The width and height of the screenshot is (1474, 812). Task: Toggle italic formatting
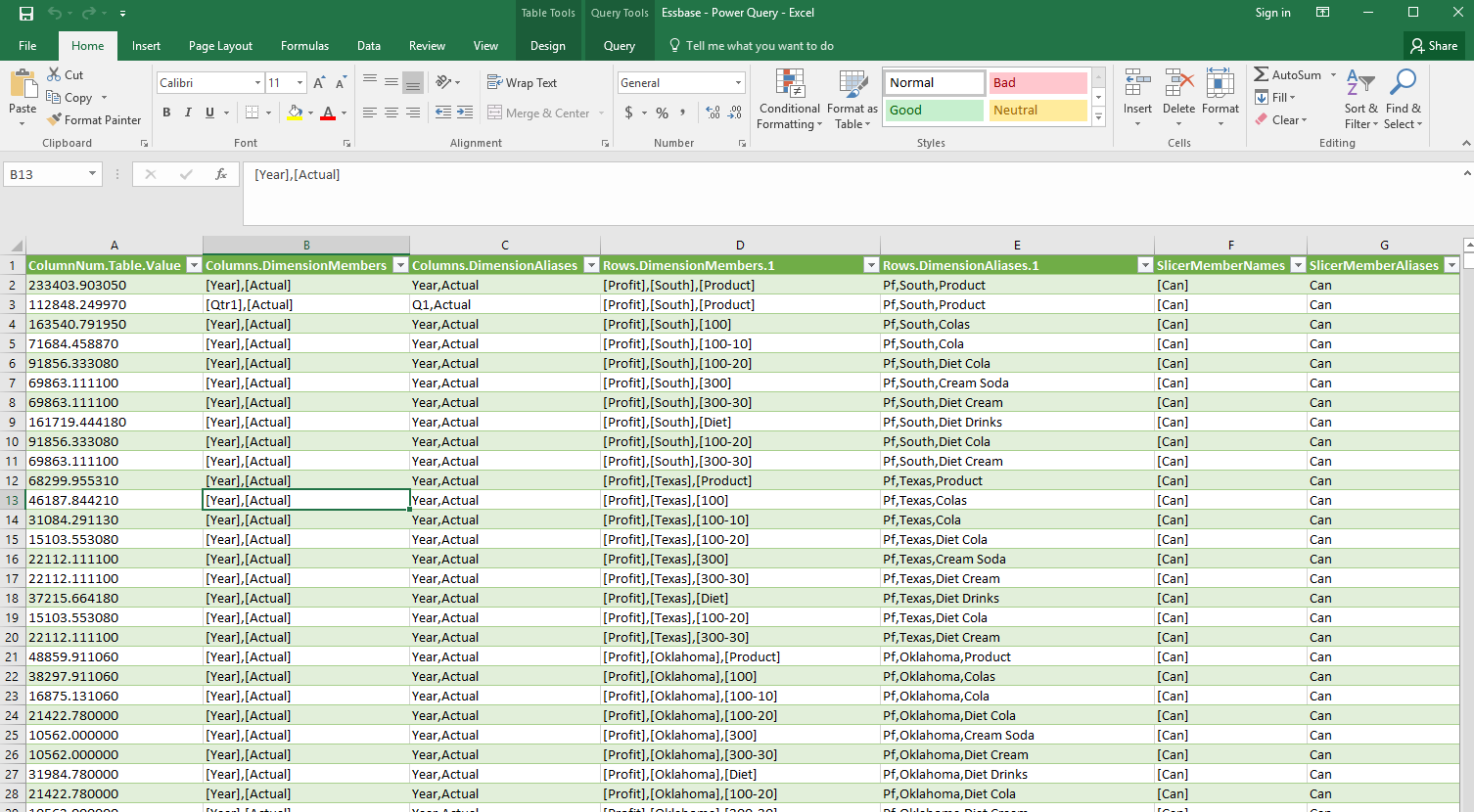point(187,113)
